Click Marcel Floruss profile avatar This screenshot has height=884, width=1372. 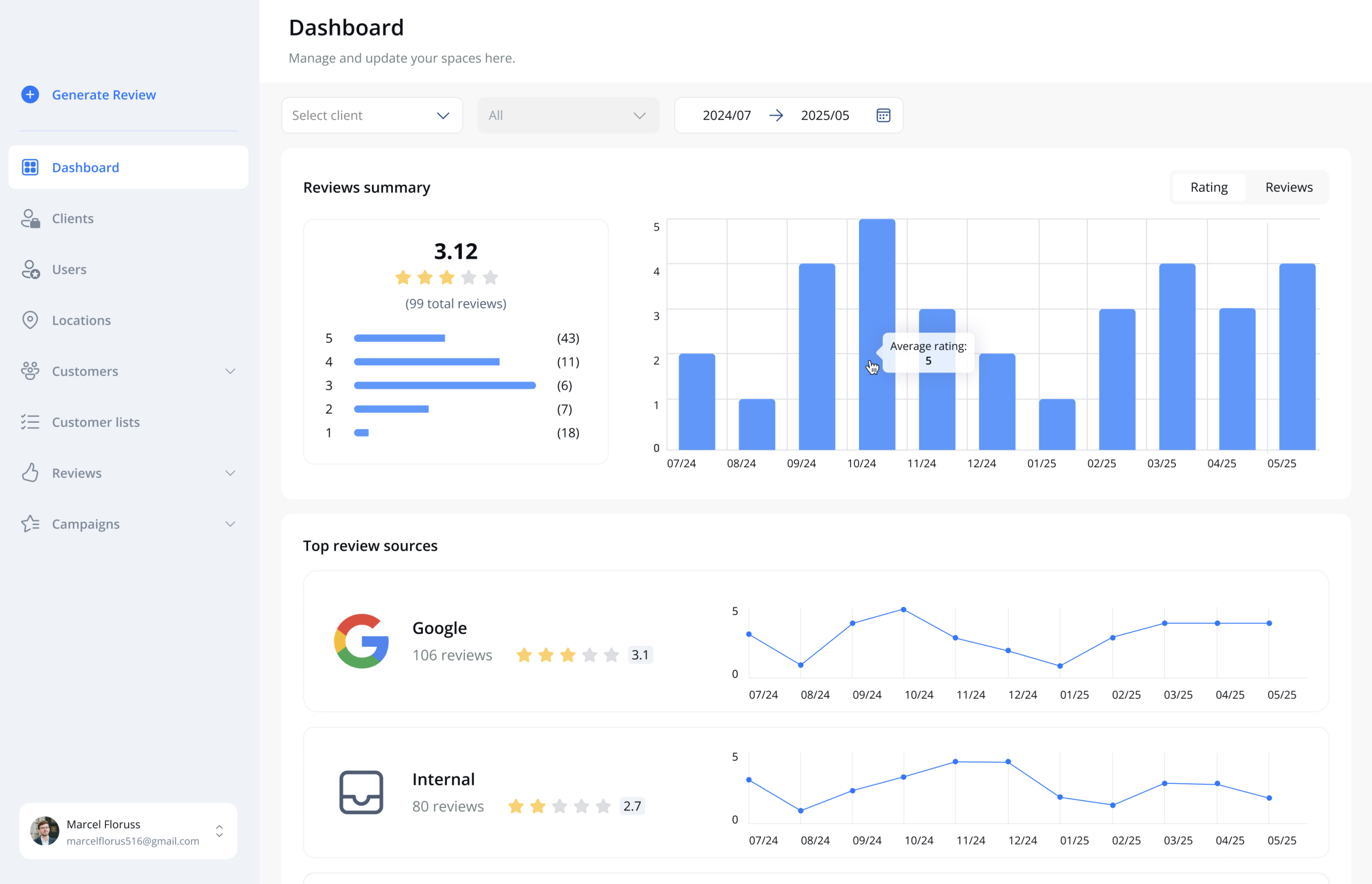click(44, 831)
